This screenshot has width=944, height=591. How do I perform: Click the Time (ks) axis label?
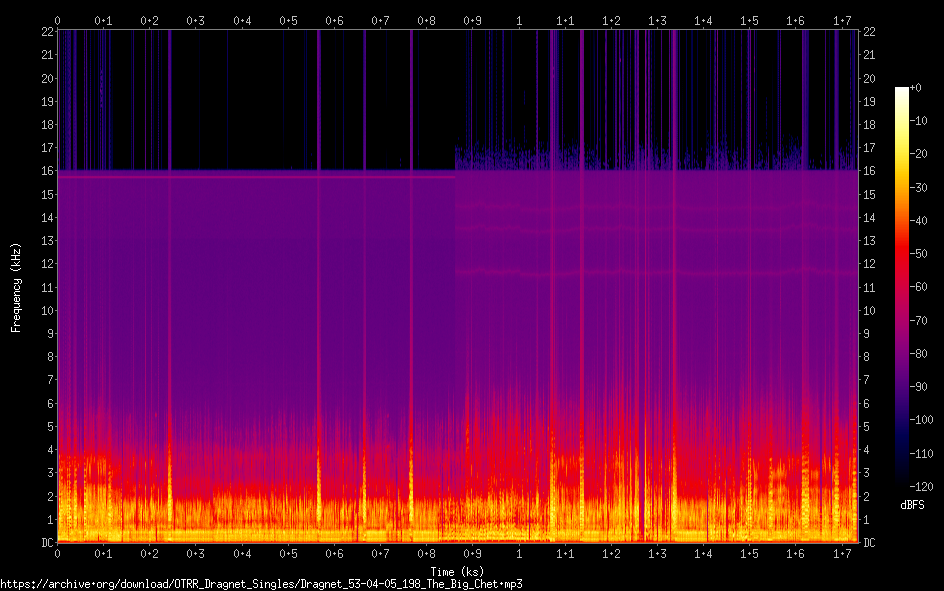point(457,570)
